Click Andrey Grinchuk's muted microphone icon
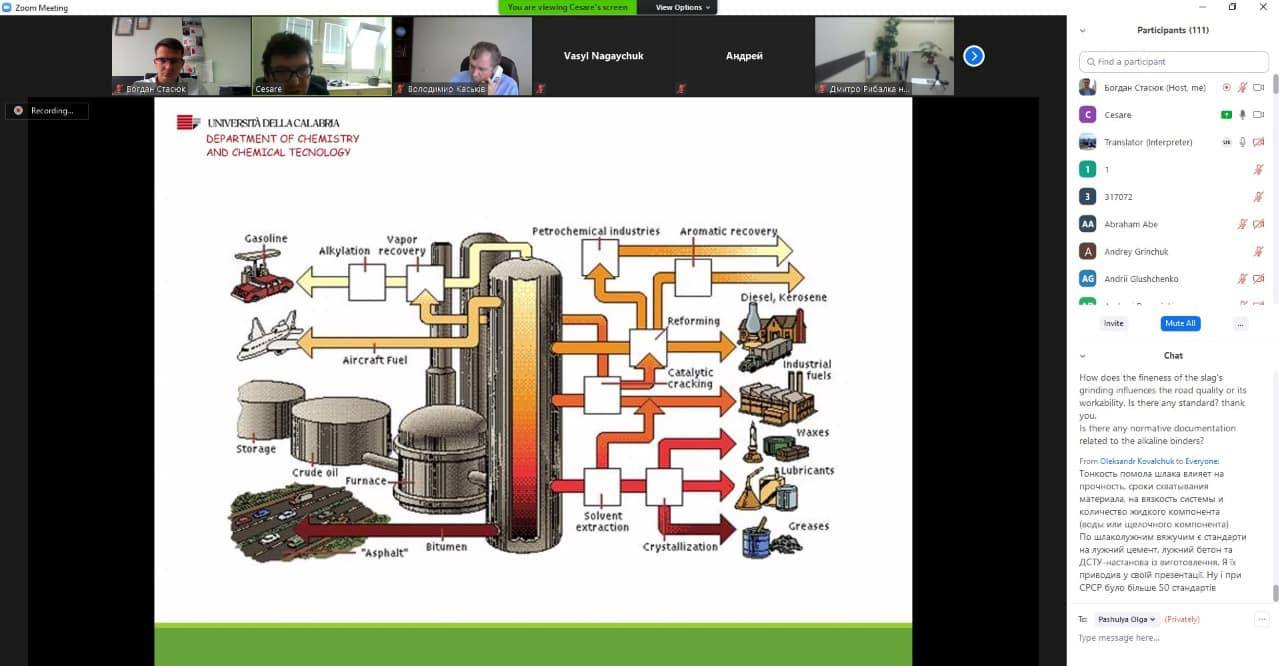The height and width of the screenshot is (666, 1280). 1258,252
